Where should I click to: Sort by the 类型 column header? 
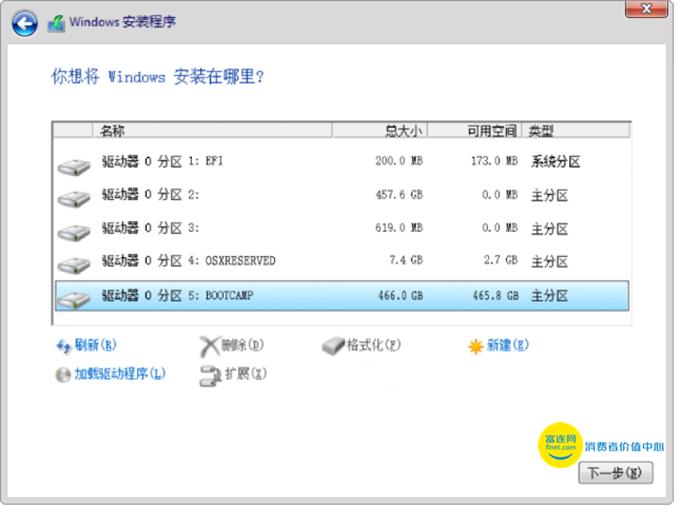click(576, 130)
